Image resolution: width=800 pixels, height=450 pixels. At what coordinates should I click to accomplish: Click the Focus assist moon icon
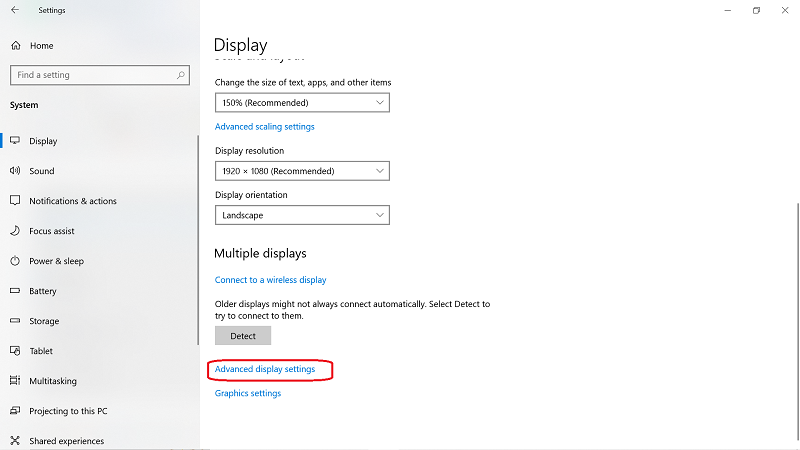[15, 231]
